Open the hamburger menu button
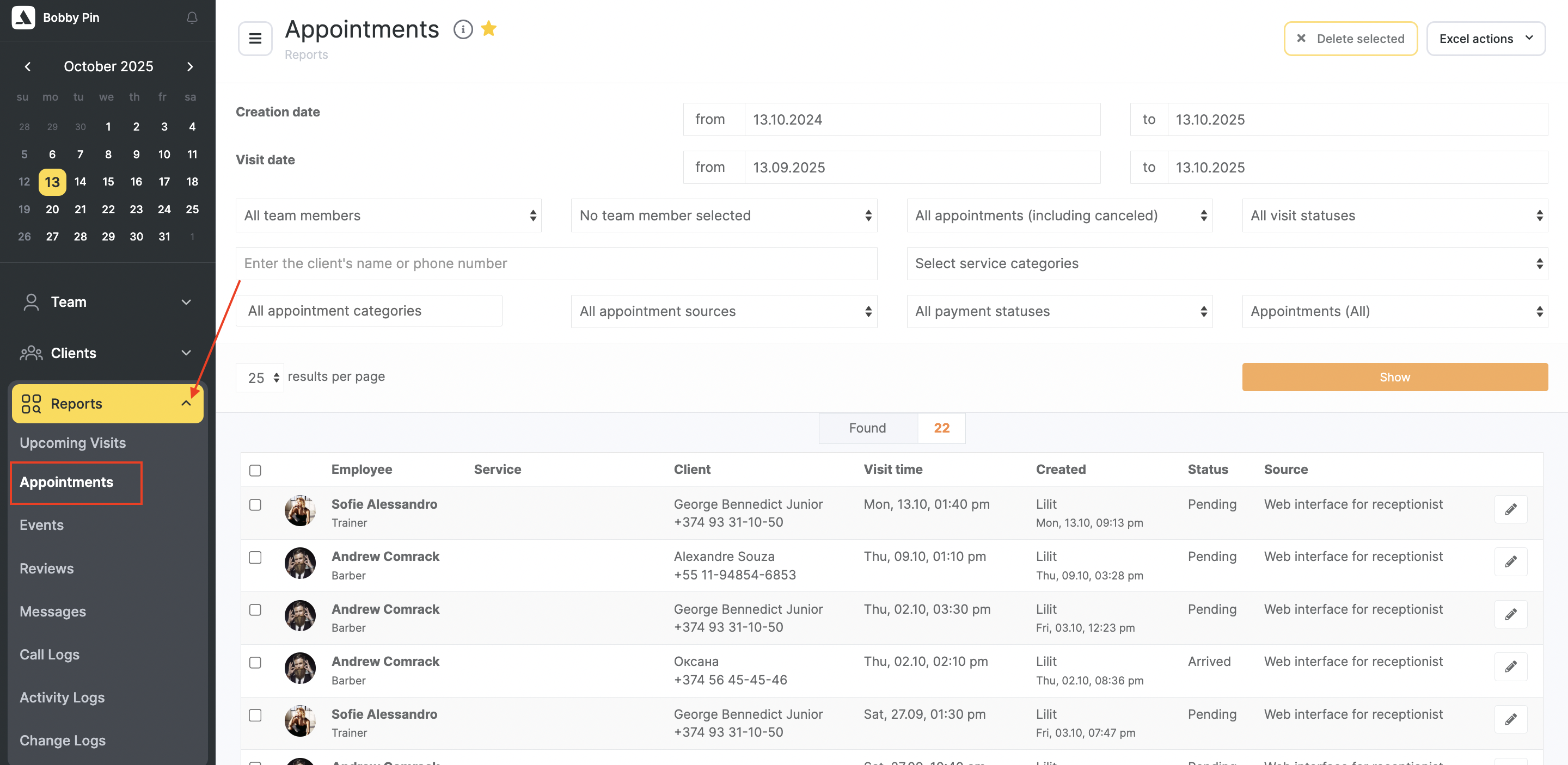 255,39
